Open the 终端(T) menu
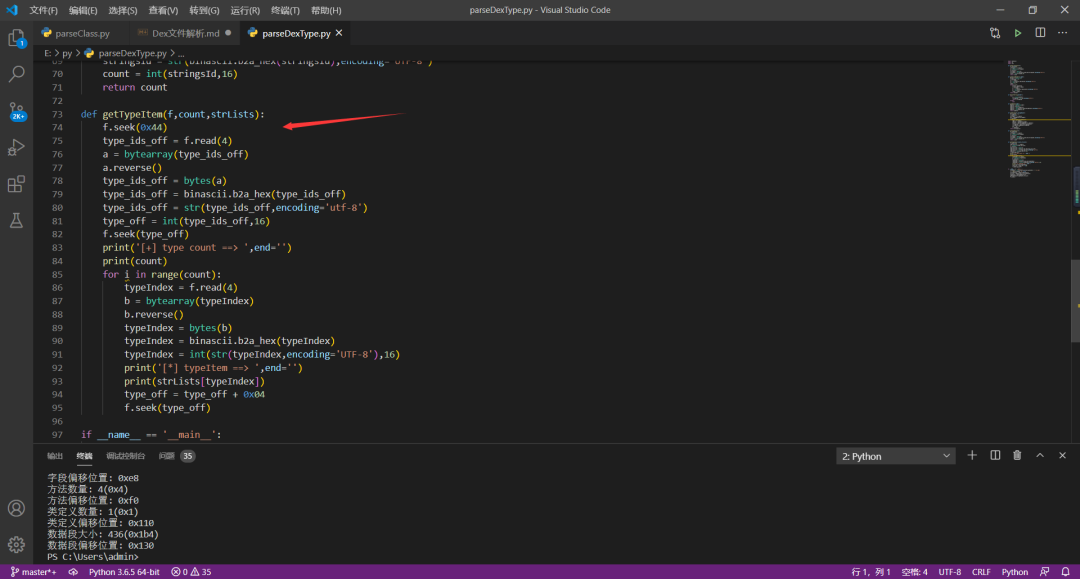This screenshot has width=1080, height=579. 285,10
